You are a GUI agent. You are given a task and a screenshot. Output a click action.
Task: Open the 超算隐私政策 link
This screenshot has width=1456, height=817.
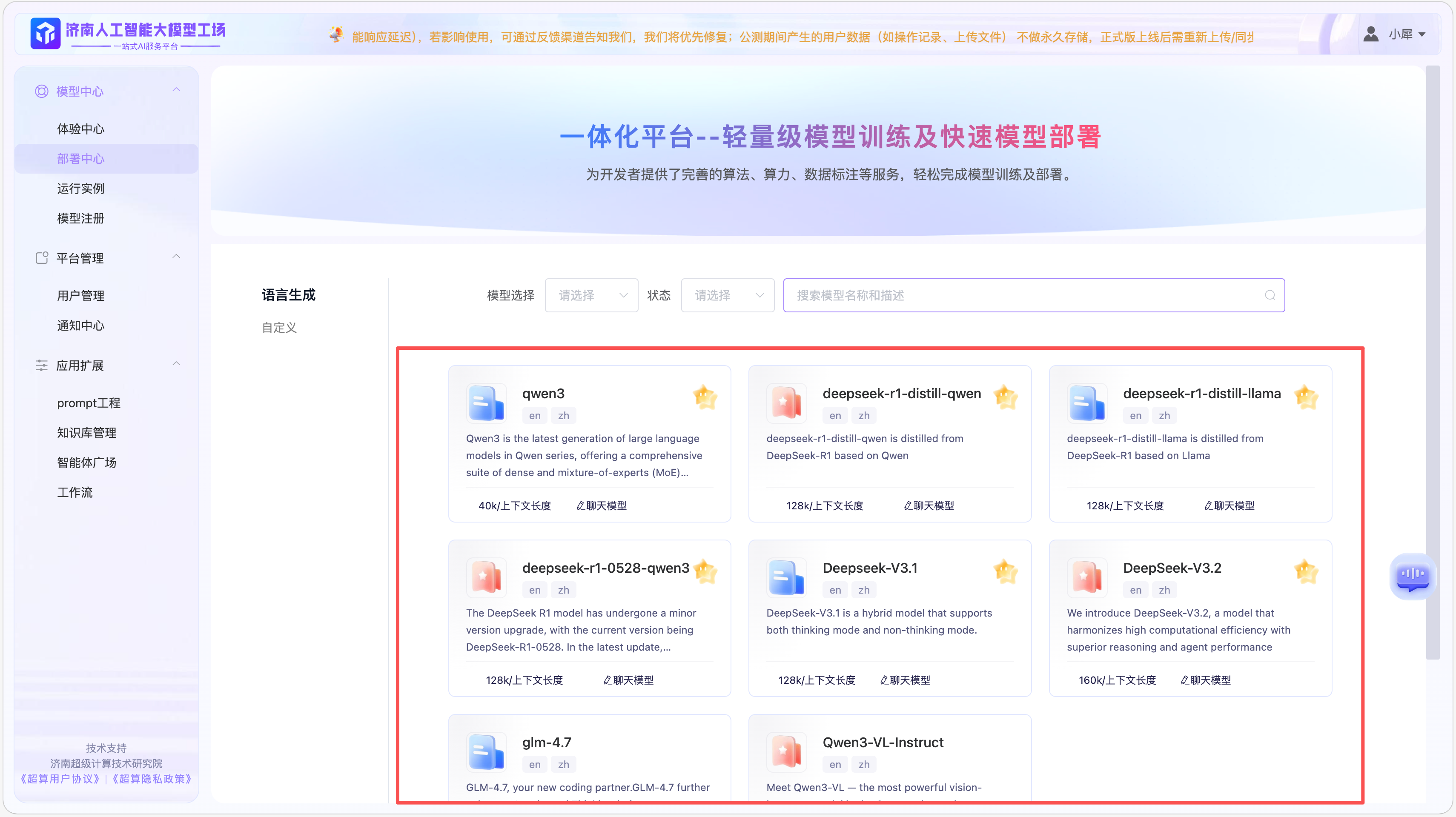[x=152, y=779]
